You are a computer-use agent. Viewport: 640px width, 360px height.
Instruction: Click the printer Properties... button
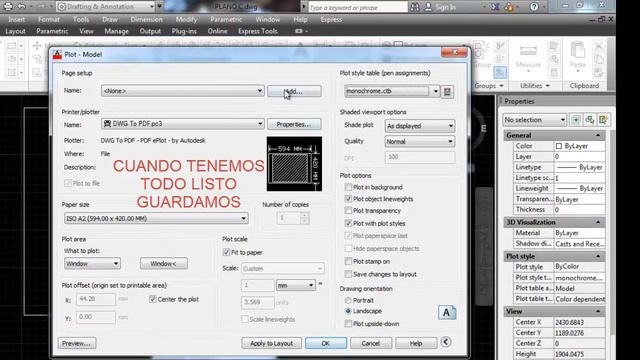click(294, 124)
